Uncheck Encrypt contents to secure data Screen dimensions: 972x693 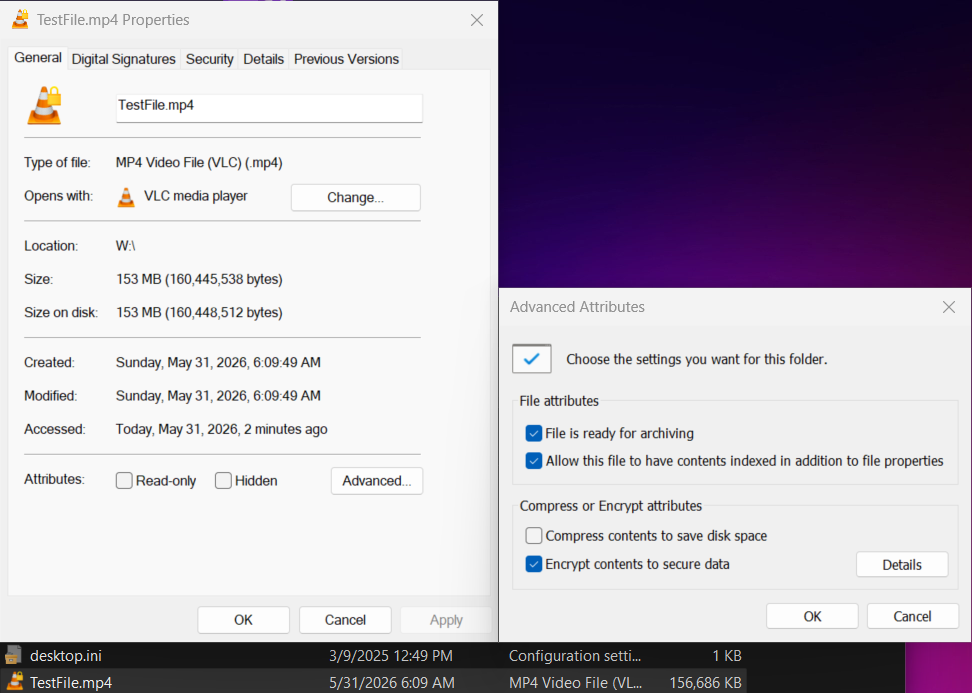coord(534,564)
